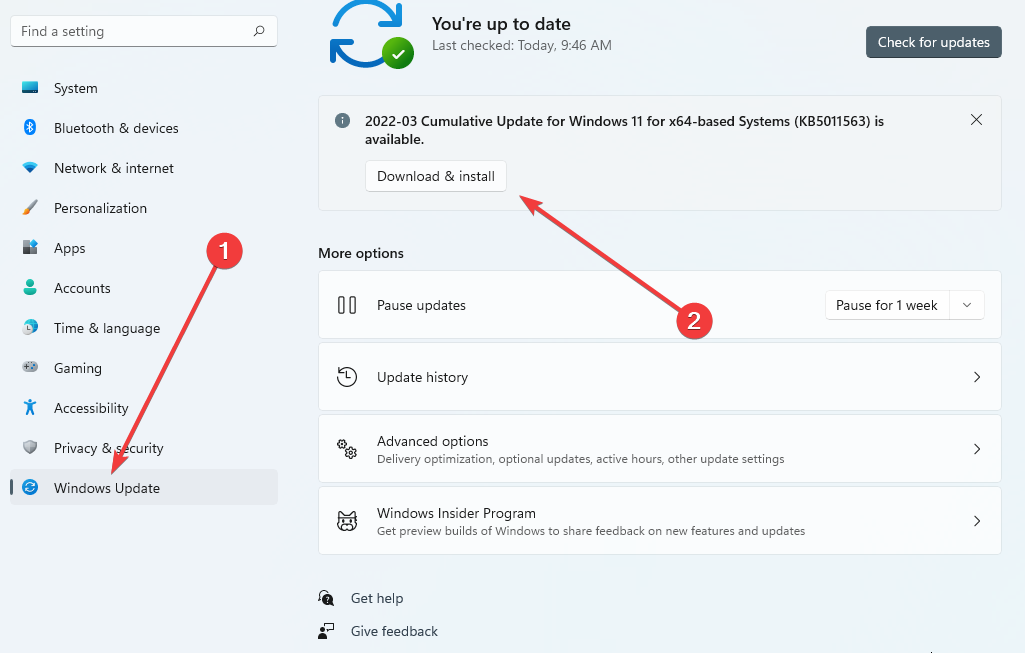1025x653 pixels.
Task: Open Time & language settings
Action: (144, 327)
